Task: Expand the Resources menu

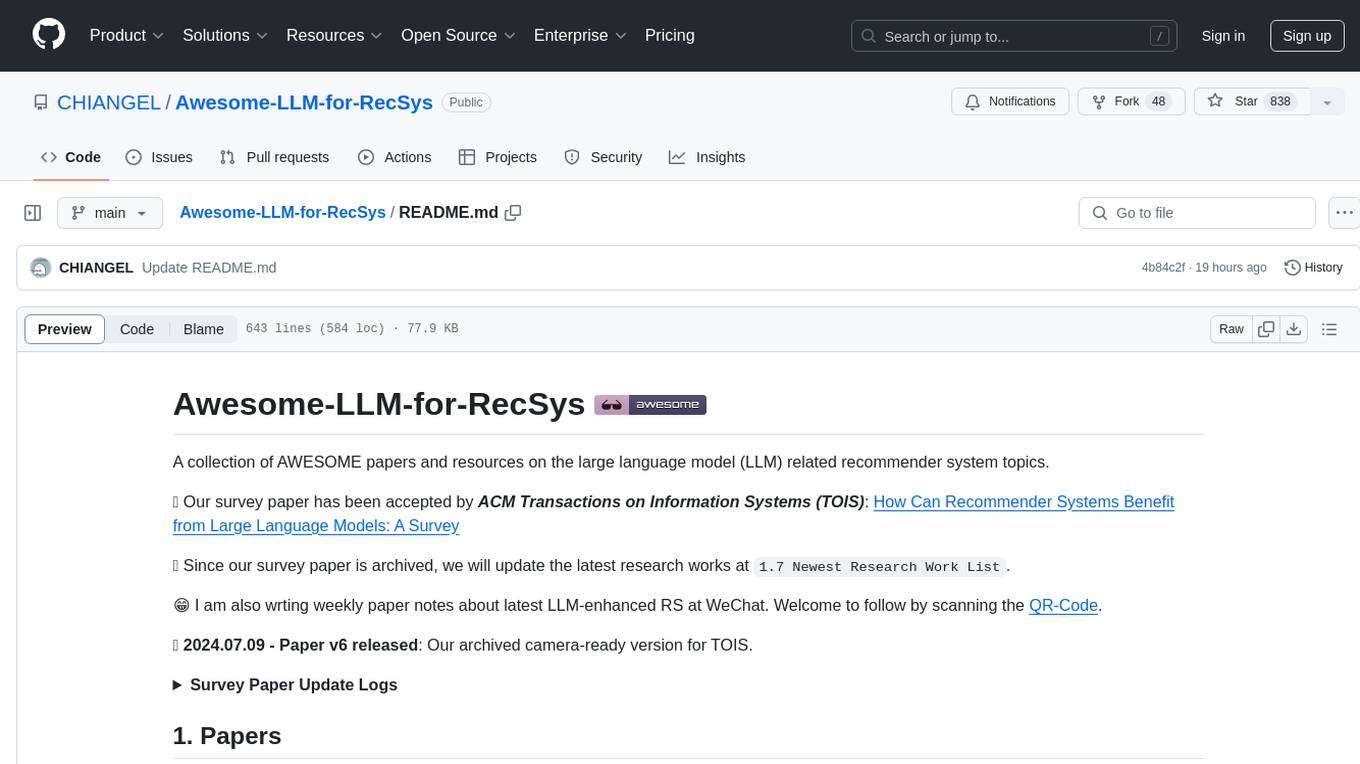Action: (334, 35)
